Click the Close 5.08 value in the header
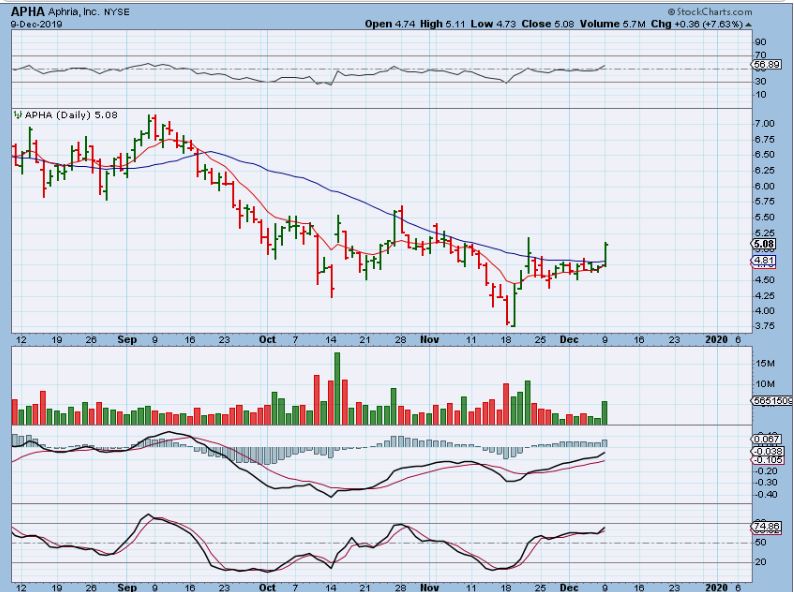 [547, 24]
